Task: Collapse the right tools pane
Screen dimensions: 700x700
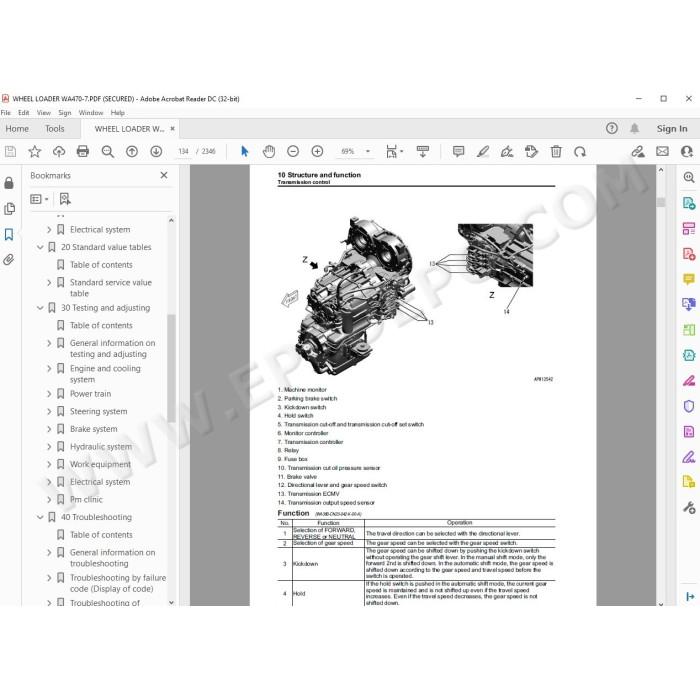Action: click(x=690, y=596)
